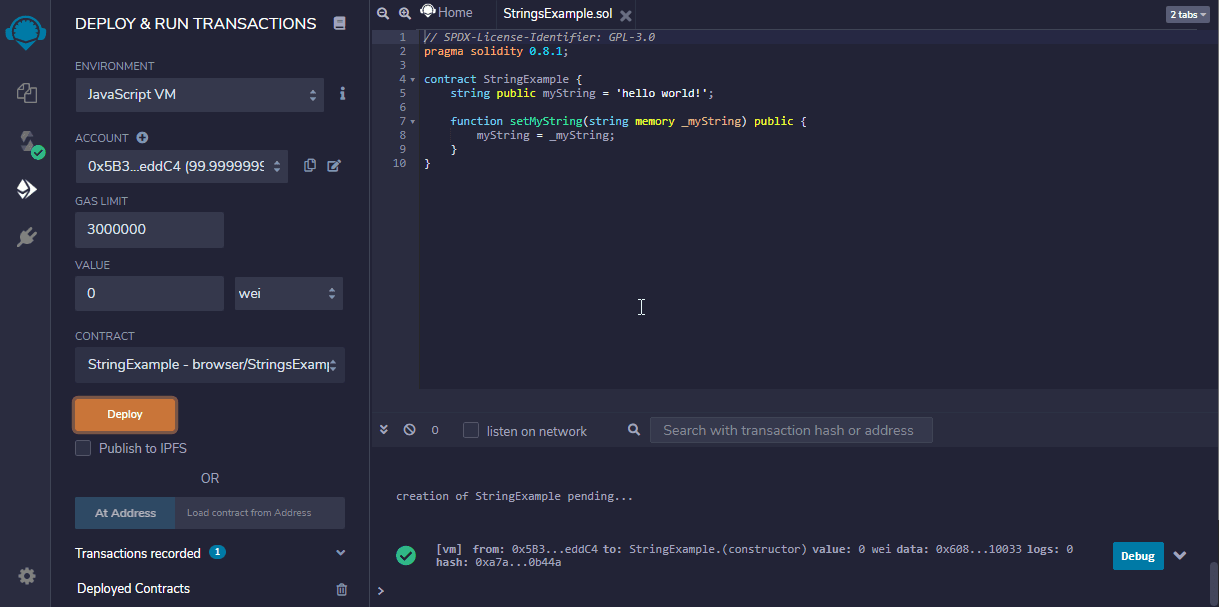1219x607 pixels.
Task: Open the Settings gear icon
Action: point(27,576)
